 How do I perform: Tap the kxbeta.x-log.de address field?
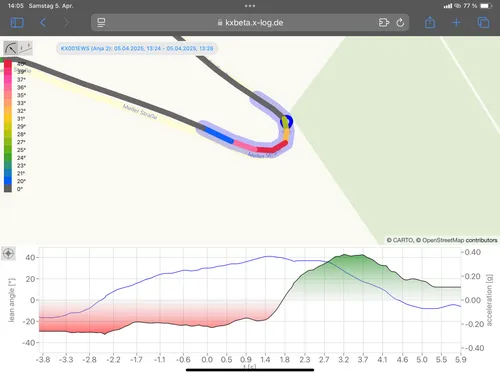coord(250,23)
